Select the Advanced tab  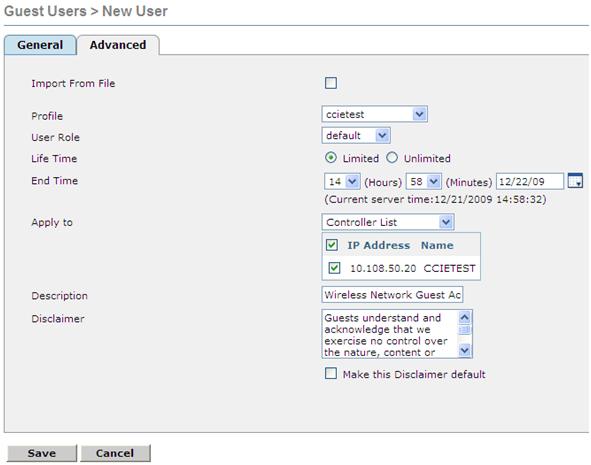118,45
